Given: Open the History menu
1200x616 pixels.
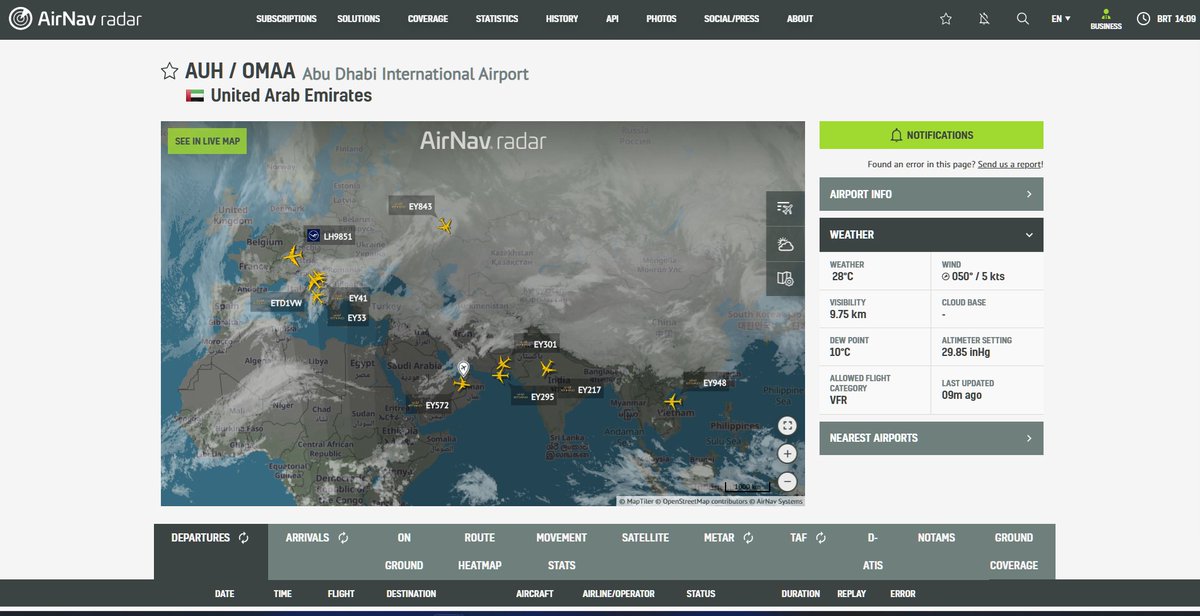Looking at the screenshot, I should tap(562, 19).
